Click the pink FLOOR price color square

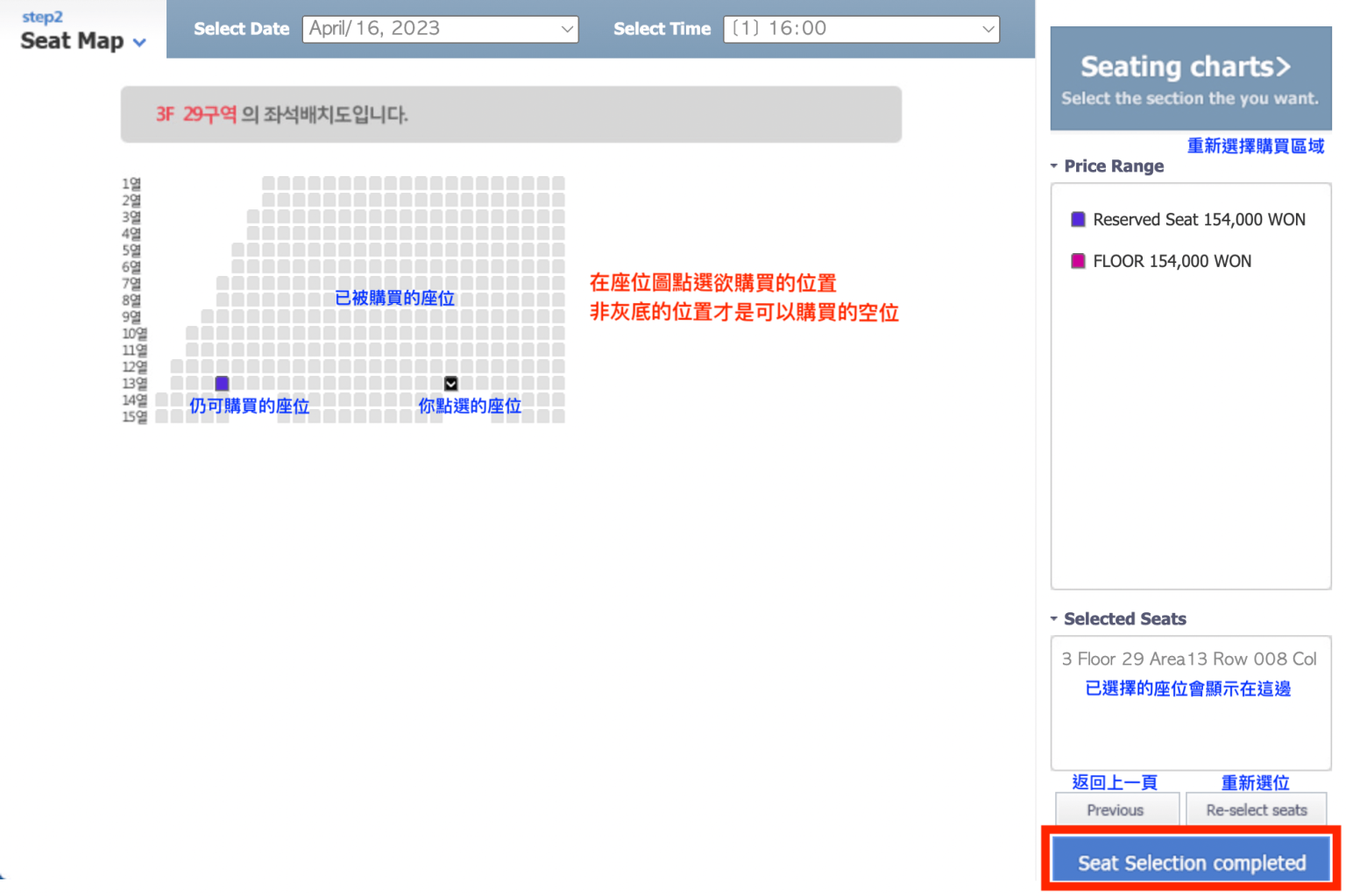click(1078, 261)
